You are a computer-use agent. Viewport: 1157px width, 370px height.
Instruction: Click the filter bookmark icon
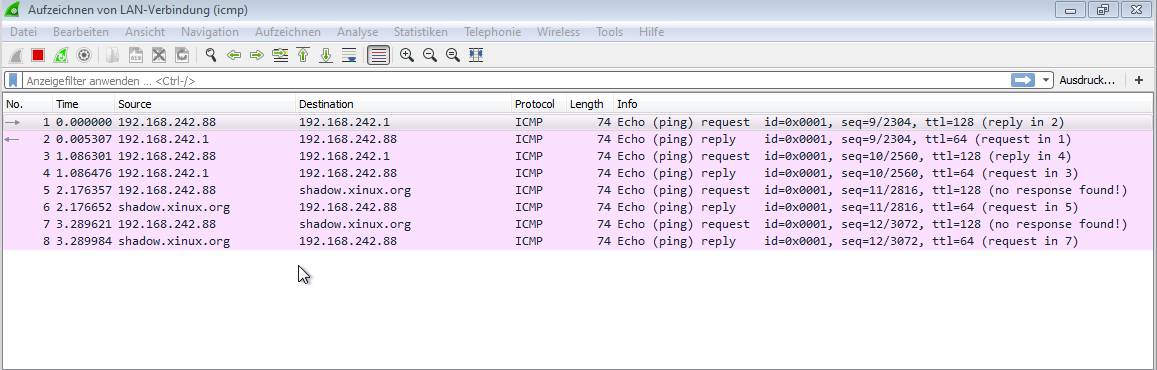13,80
